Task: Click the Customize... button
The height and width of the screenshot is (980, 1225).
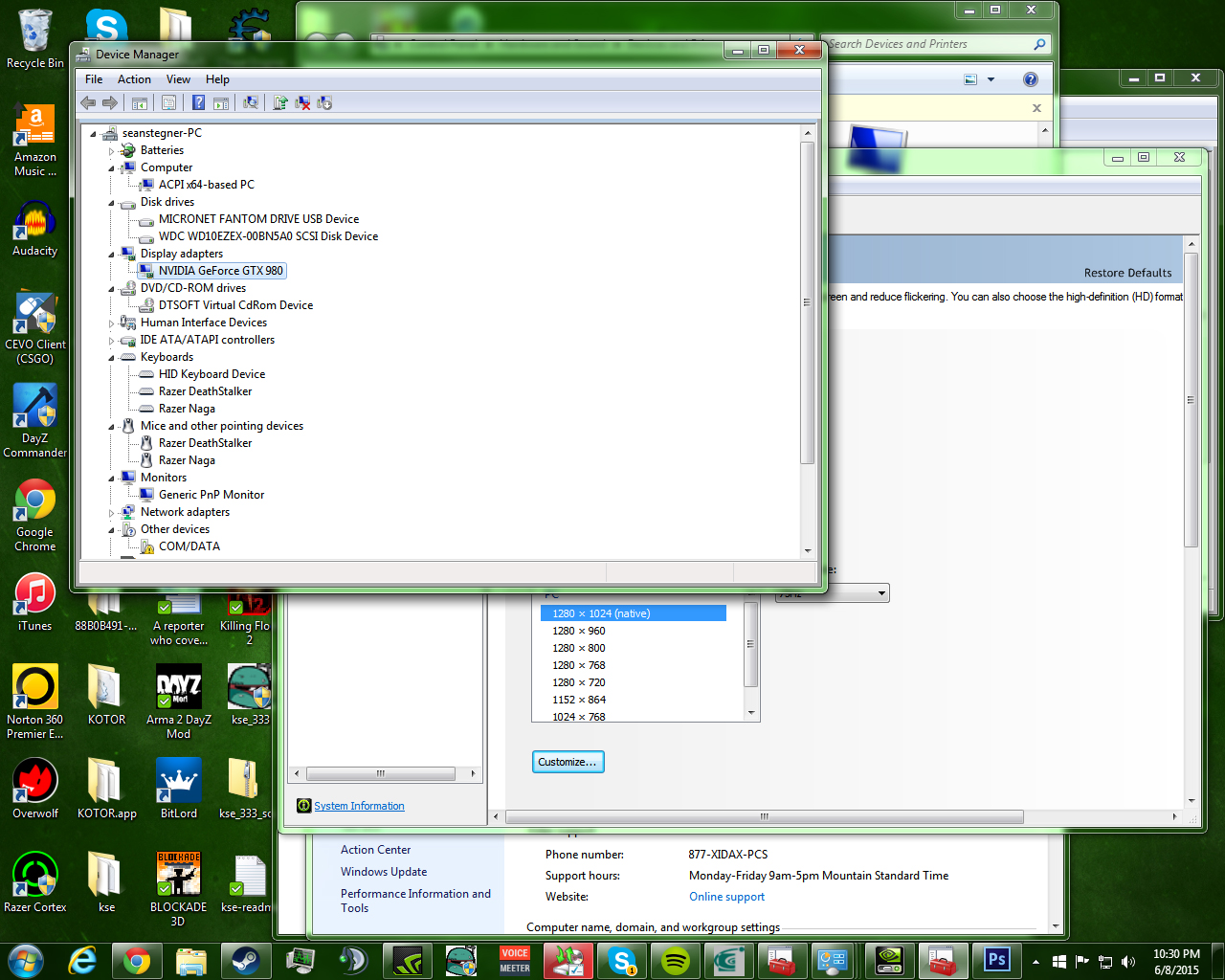Action: pos(568,762)
